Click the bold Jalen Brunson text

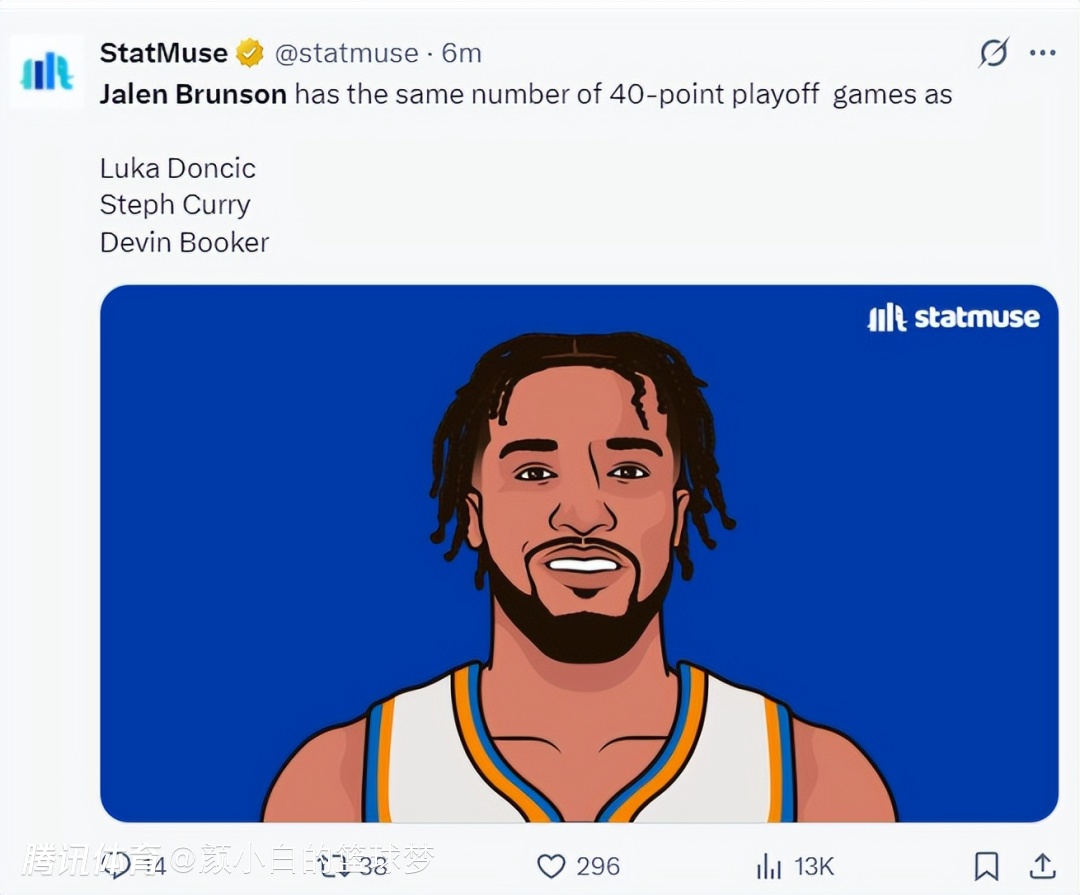[193, 95]
